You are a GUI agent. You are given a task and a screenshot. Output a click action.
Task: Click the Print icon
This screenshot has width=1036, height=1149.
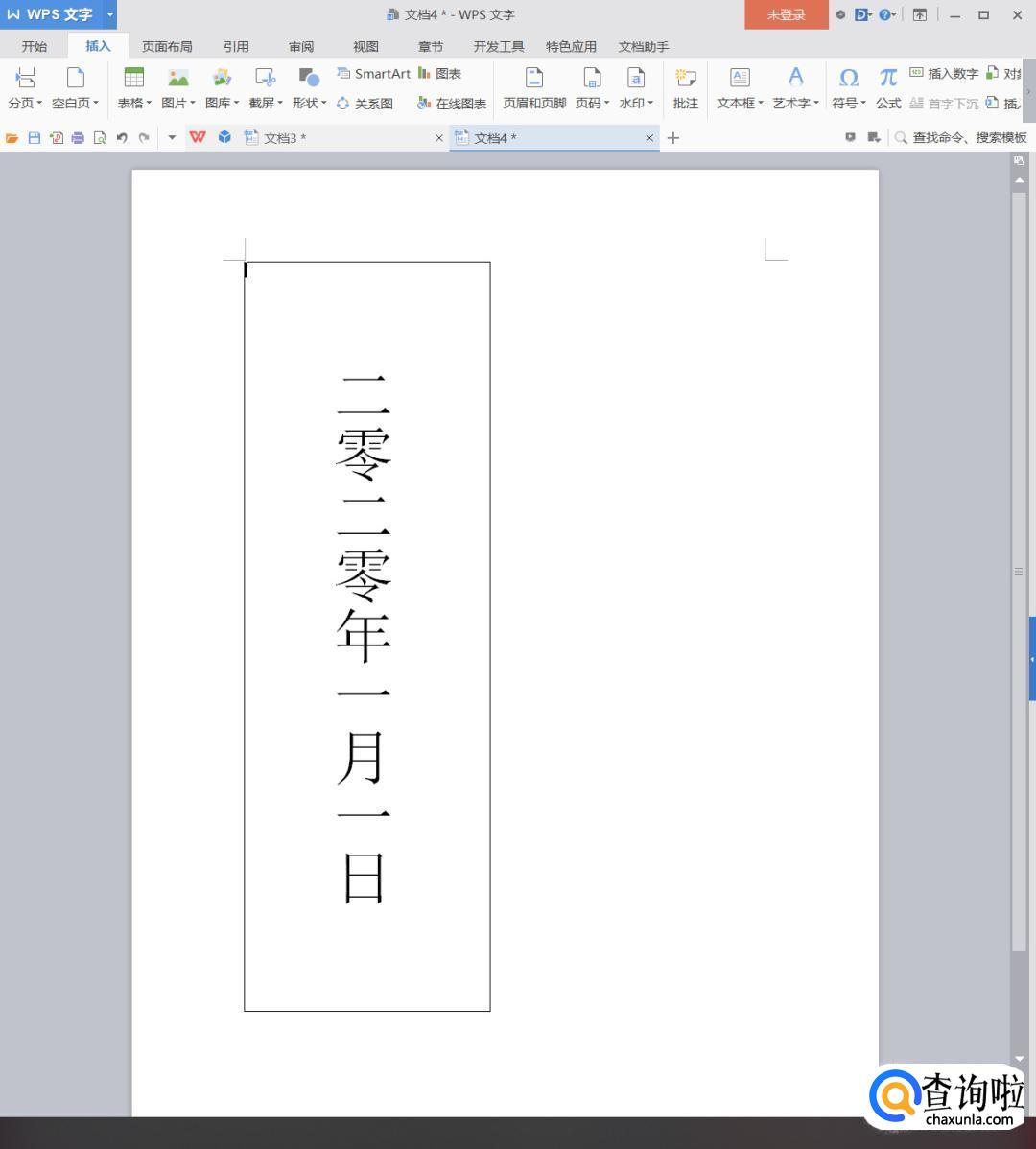pos(78,138)
